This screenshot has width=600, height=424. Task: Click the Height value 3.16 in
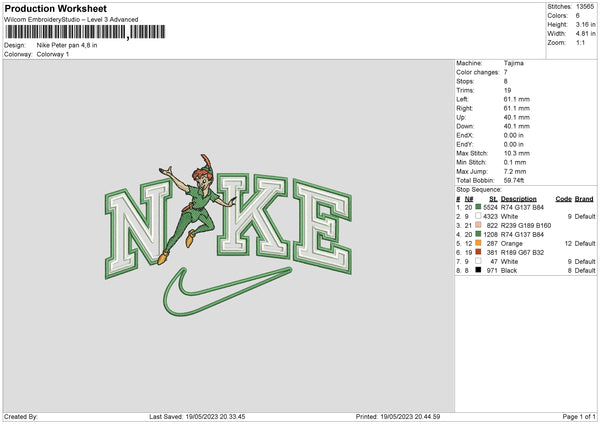click(x=585, y=24)
